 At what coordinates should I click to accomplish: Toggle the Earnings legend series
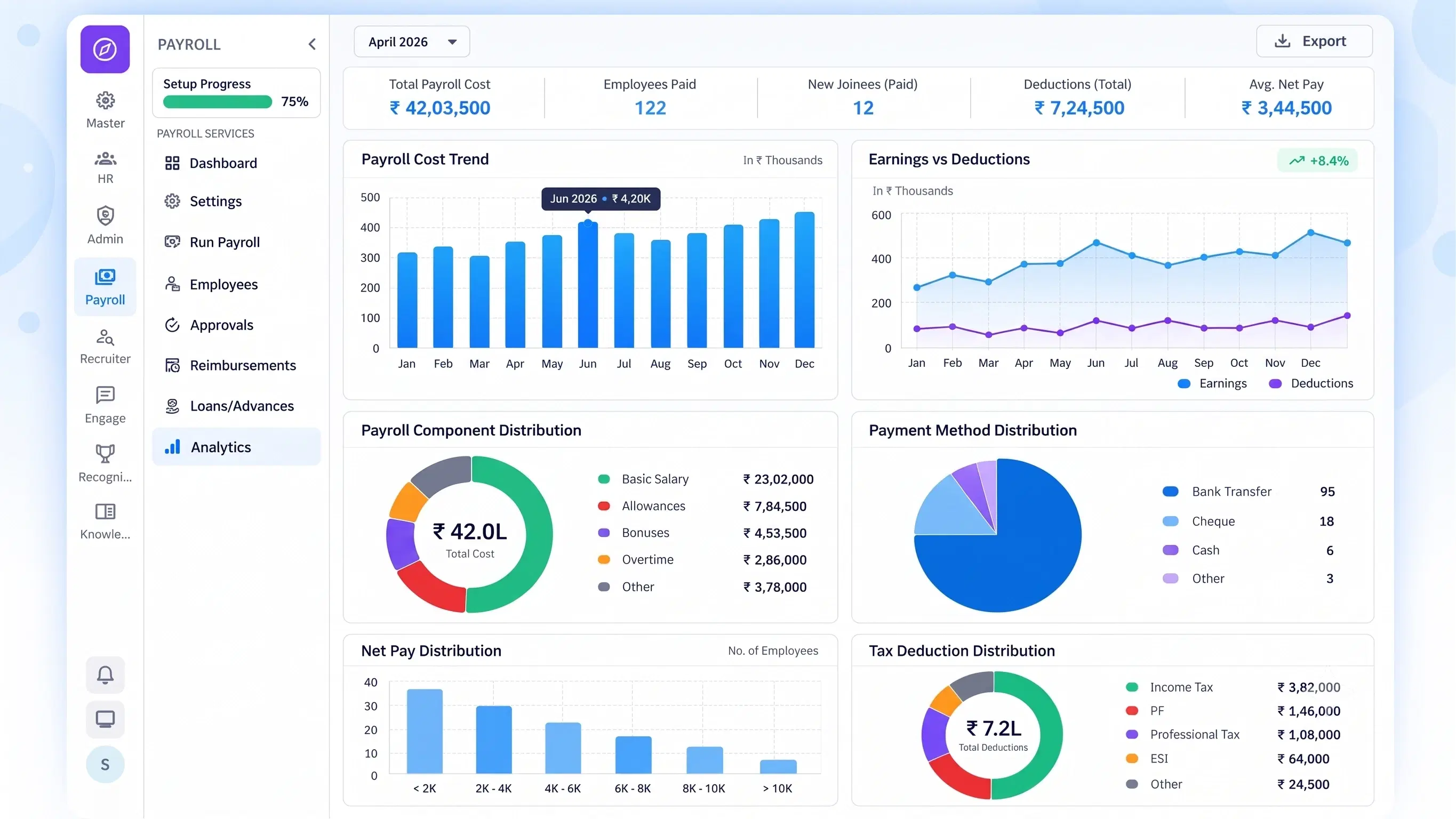[x=1212, y=384]
